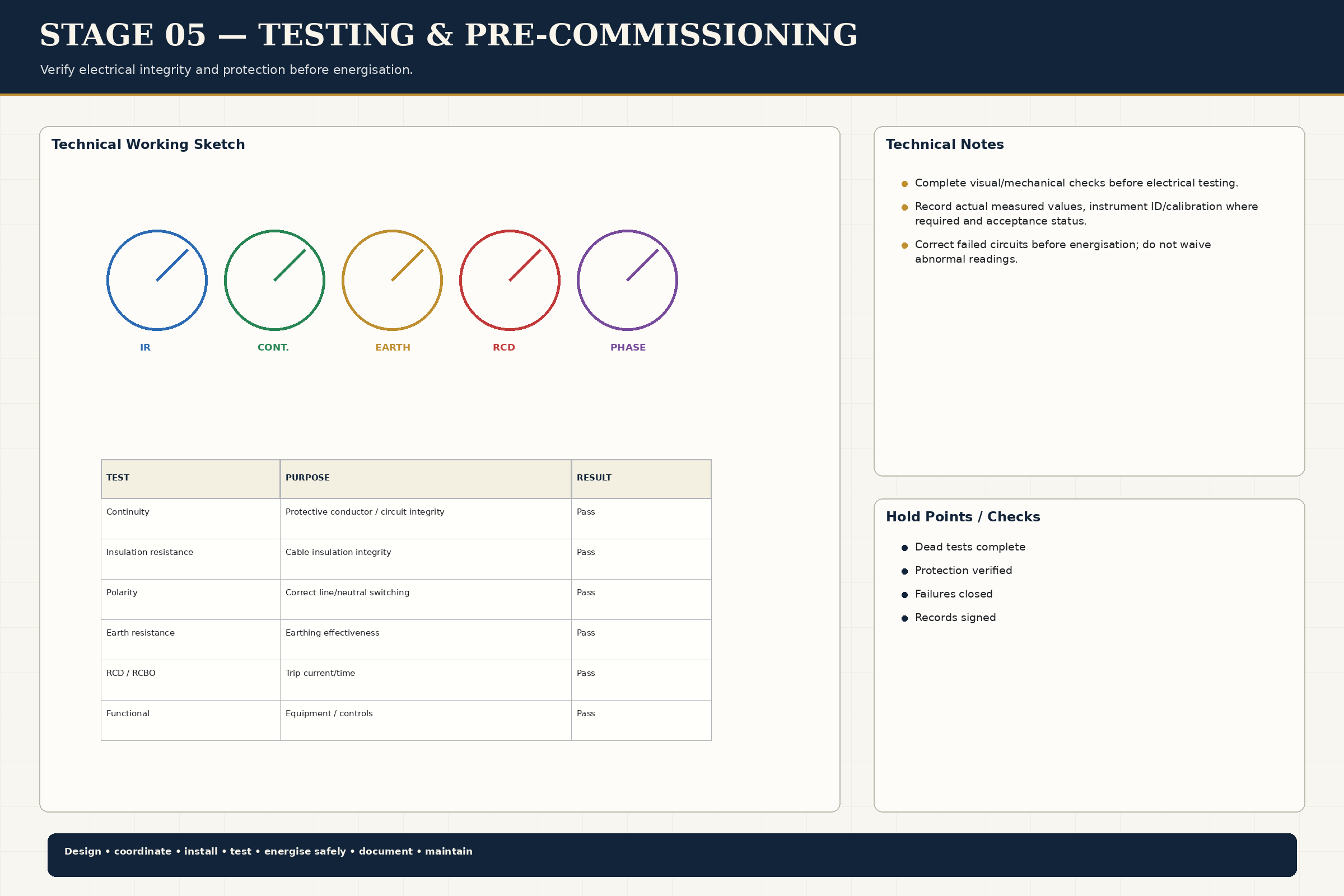Click the blue IR gauge dial
The height and width of the screenshot is (896, 1344).
click(x=157, y=280)
